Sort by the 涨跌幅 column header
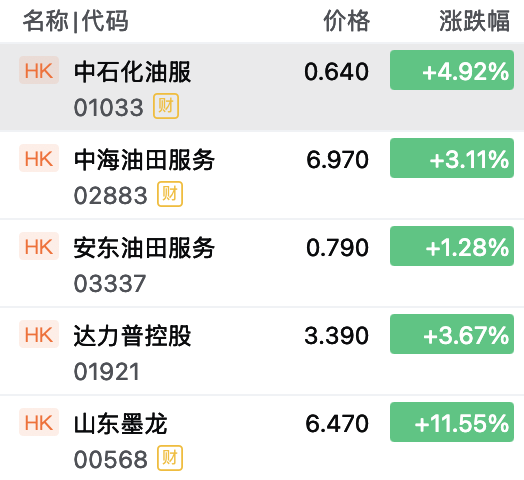This screenshot has height=480, width=524. pos(474,21)
